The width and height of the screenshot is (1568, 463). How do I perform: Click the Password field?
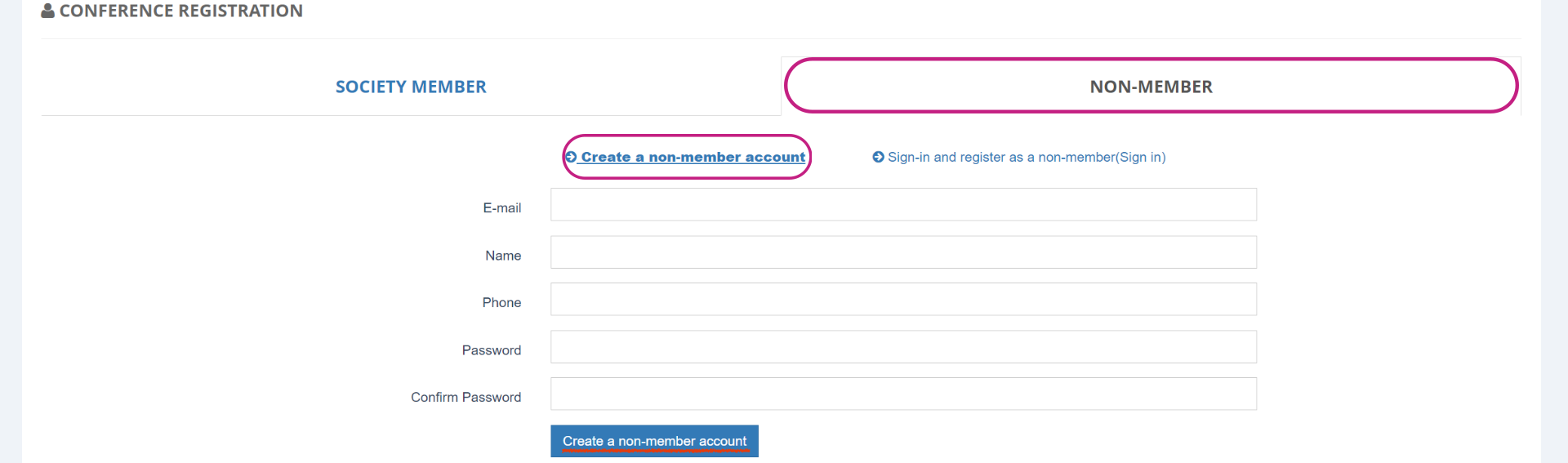click(903, 346)
